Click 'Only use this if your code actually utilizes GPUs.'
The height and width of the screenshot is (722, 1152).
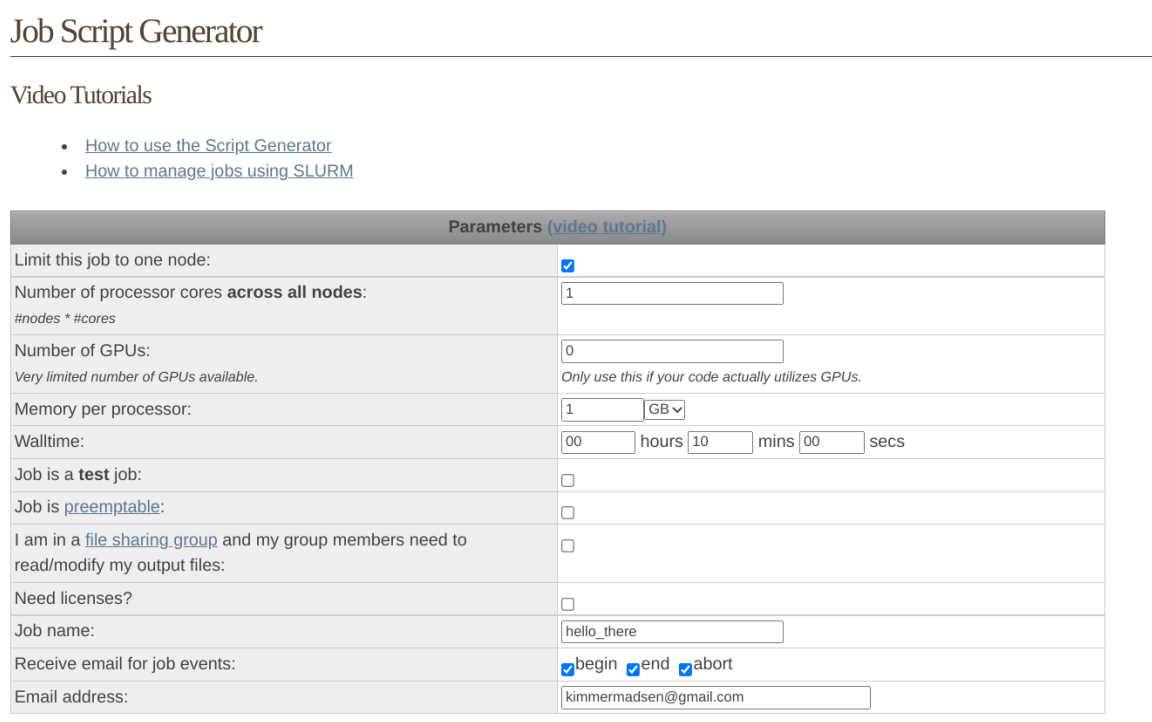tap(711, 377)
